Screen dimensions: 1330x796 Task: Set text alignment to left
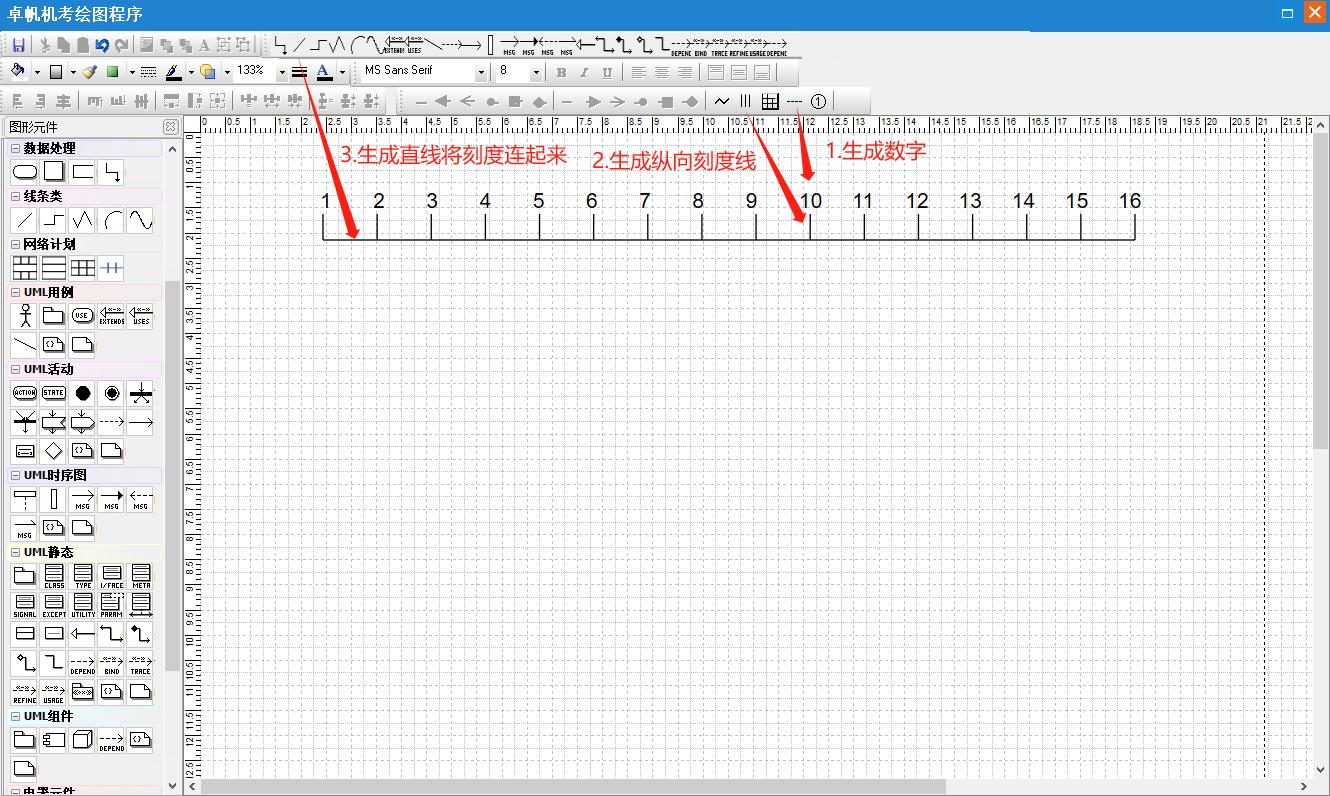(639, 72)
